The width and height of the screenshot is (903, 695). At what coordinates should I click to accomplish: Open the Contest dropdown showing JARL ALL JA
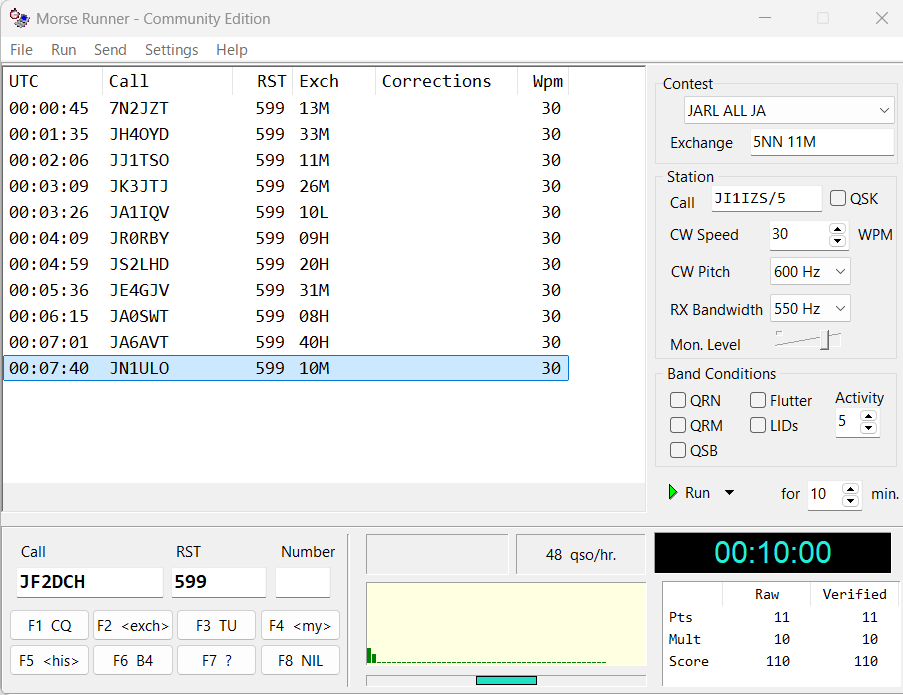pos(789,110)
